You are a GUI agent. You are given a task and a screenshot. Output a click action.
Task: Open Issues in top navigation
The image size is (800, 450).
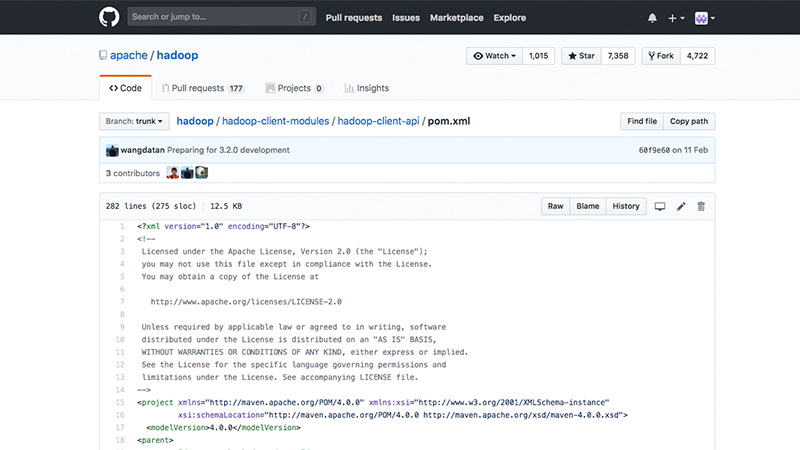pos(406,17)
